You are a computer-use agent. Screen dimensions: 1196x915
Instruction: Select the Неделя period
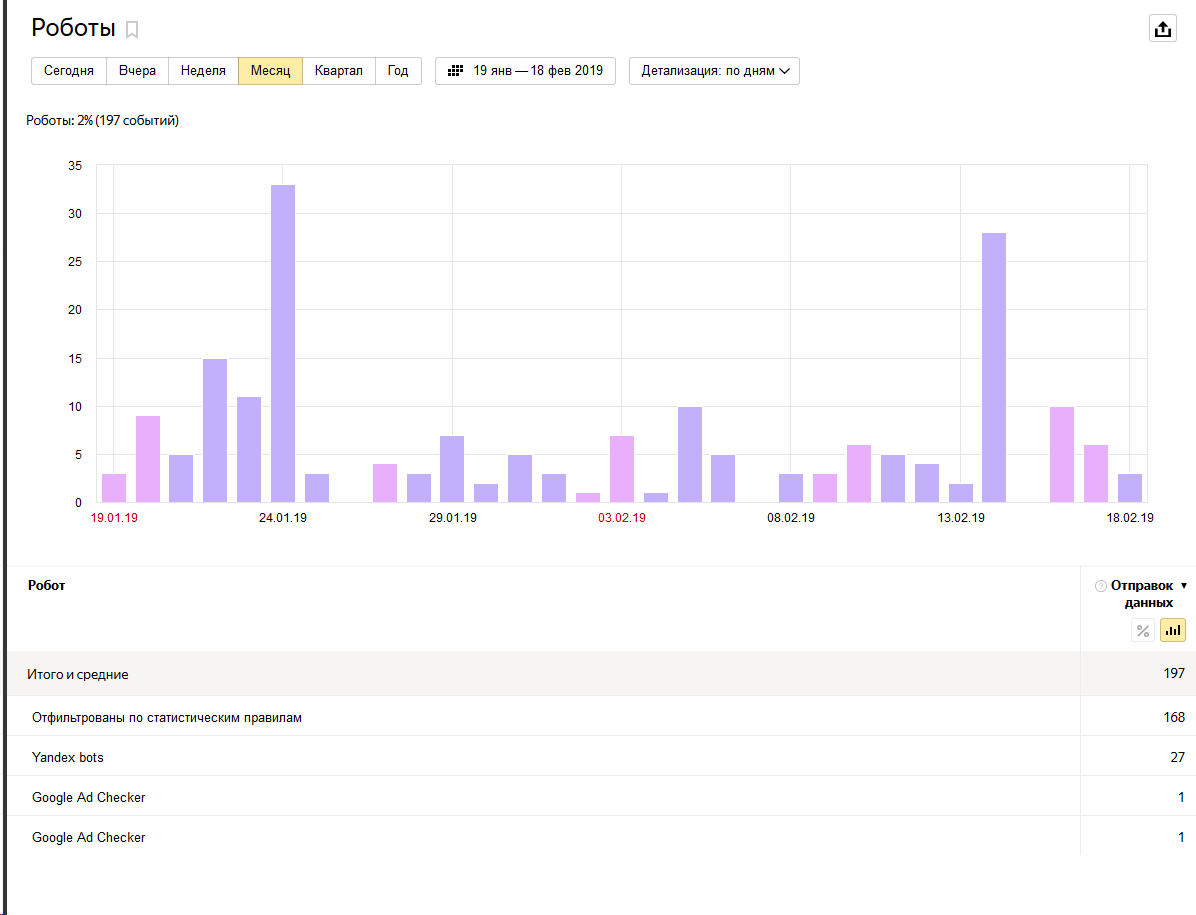(x=203, y=71)
